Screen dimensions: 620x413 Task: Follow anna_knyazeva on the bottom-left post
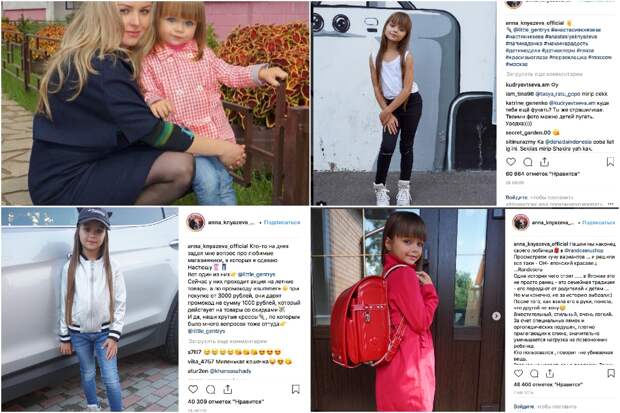pos(282,222)
